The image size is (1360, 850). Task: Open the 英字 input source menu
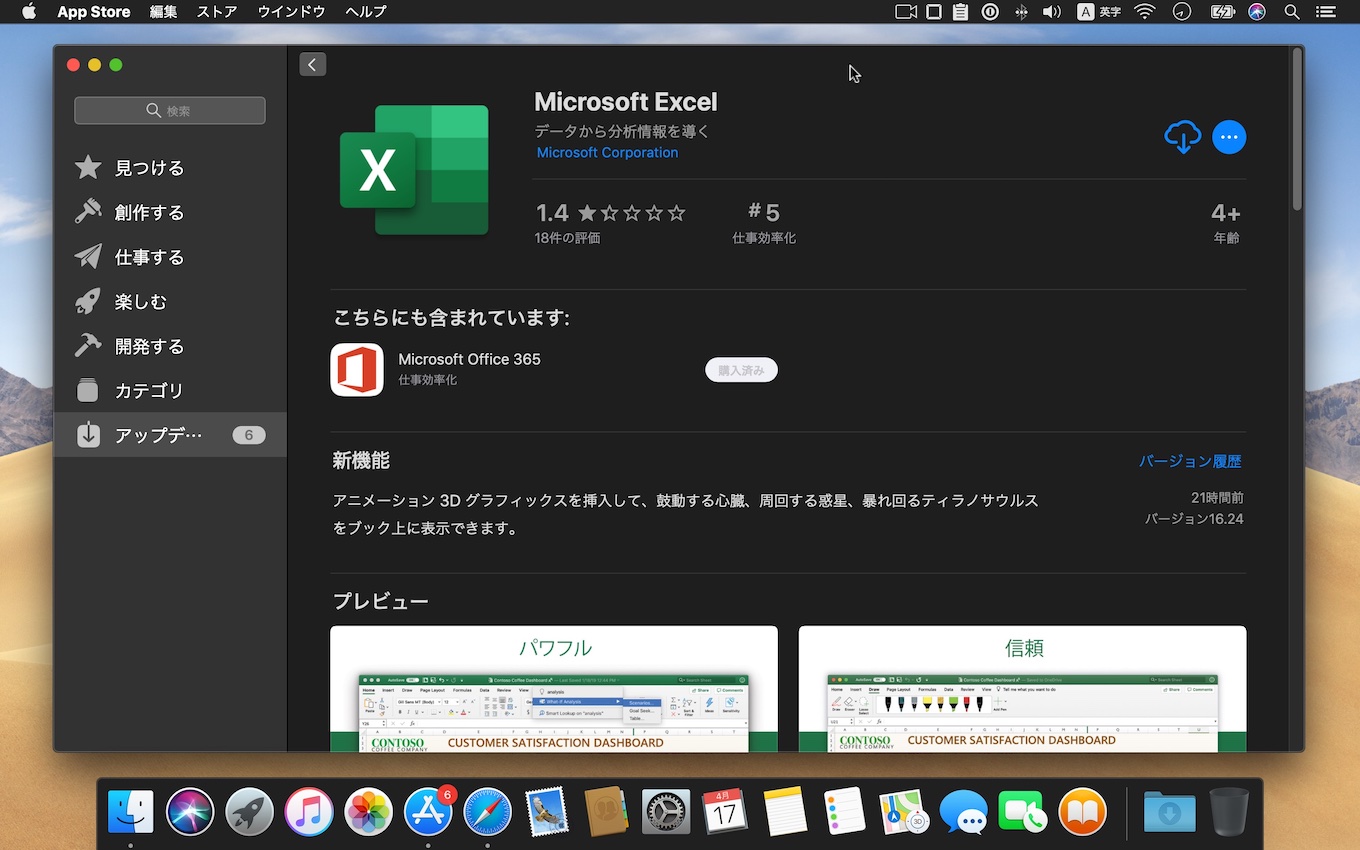(1099, 12)
